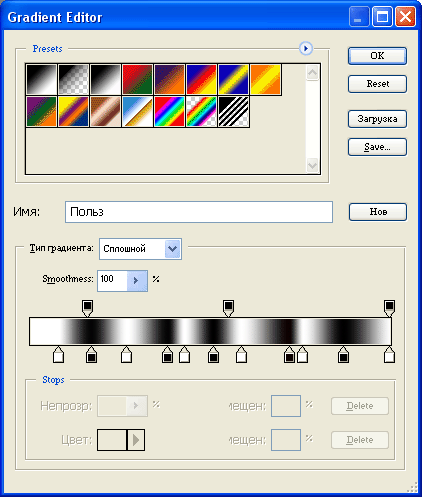This screenshot has height=497, width=422.
Task: Click the Загрузка load button
Action: (377, 119)
